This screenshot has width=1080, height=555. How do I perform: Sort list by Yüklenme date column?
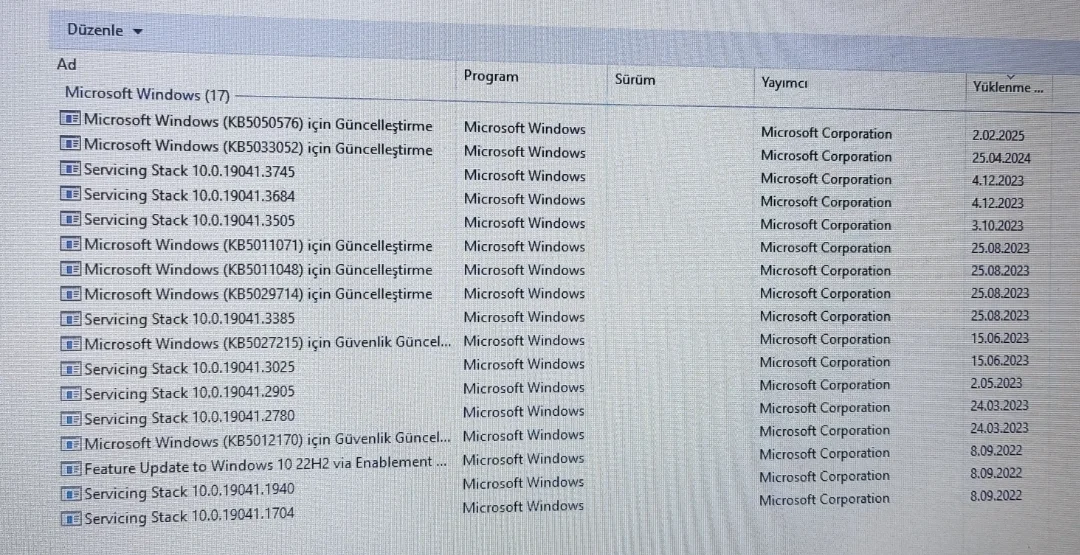pos(1007,87)
